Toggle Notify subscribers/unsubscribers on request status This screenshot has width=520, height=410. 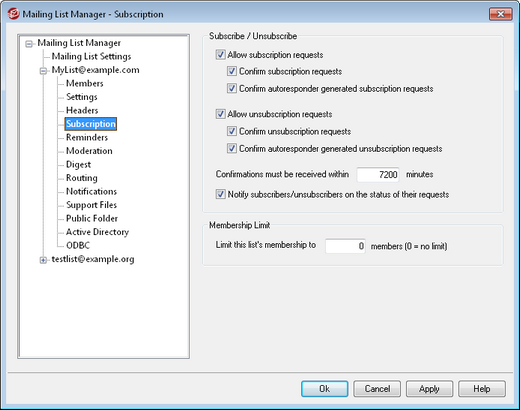click(221, 194)
